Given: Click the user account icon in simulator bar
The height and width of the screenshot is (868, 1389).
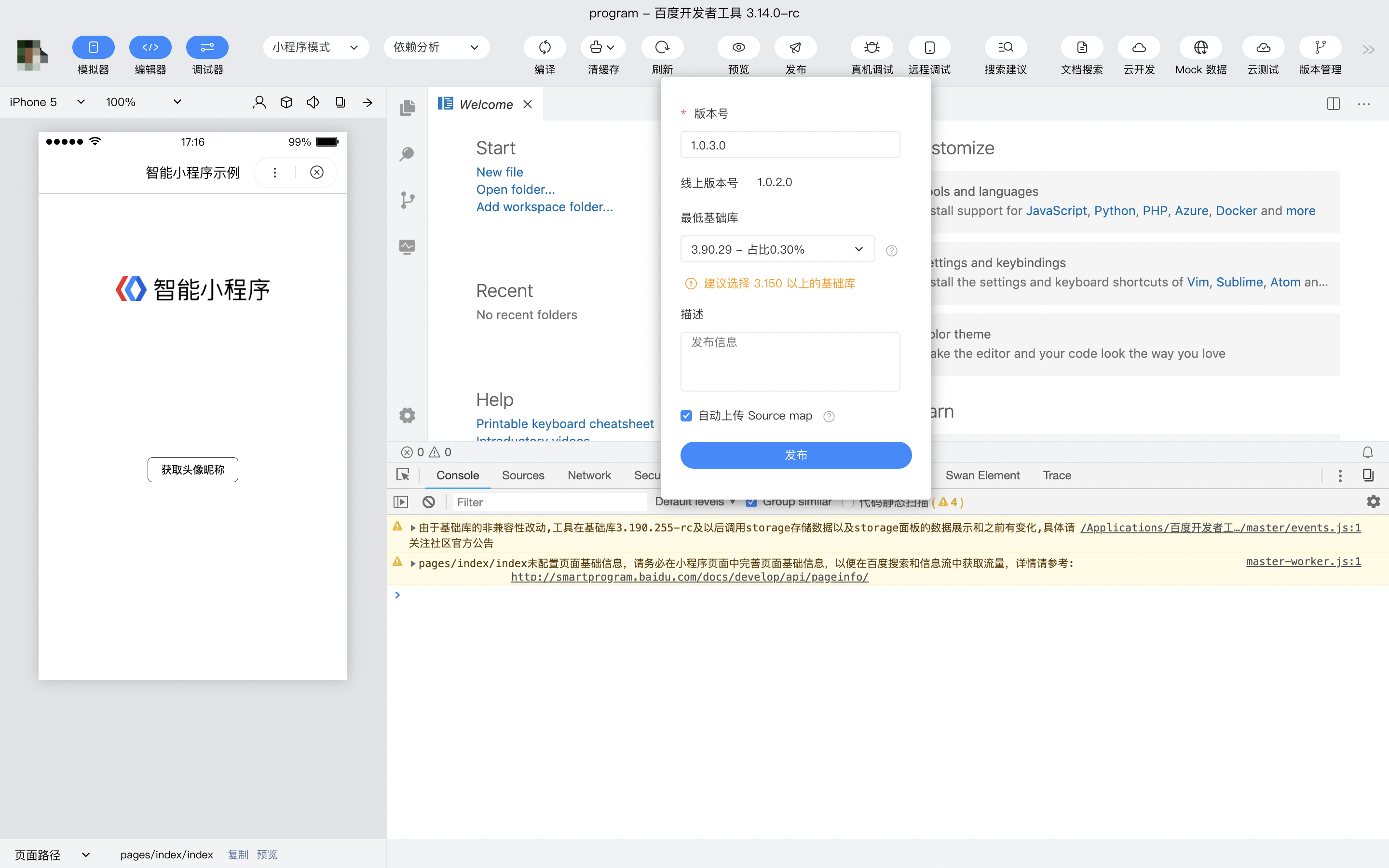Looking at the screenshot, I should point(259,102).
